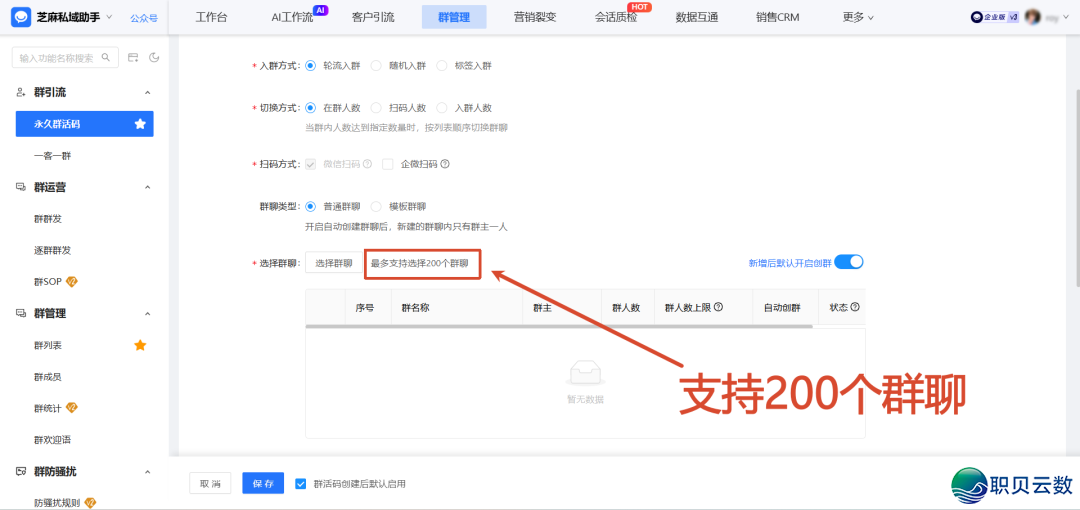Select 普通群聊 group type
Viewport: 1080px width, 510px height.
click(x=310, y=207)
